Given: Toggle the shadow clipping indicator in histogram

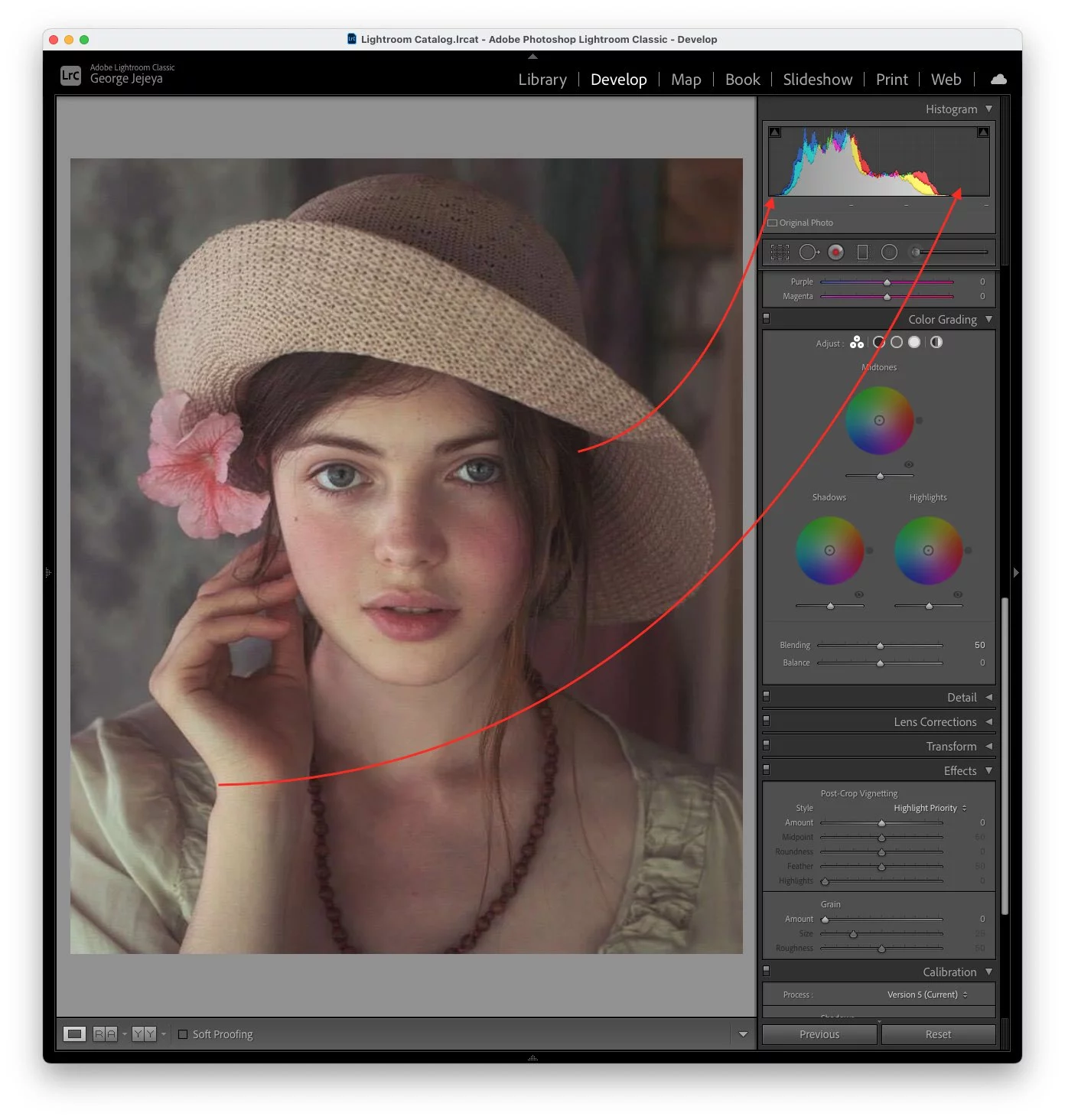Looking at the screenshot, I should tap(774, 132).
